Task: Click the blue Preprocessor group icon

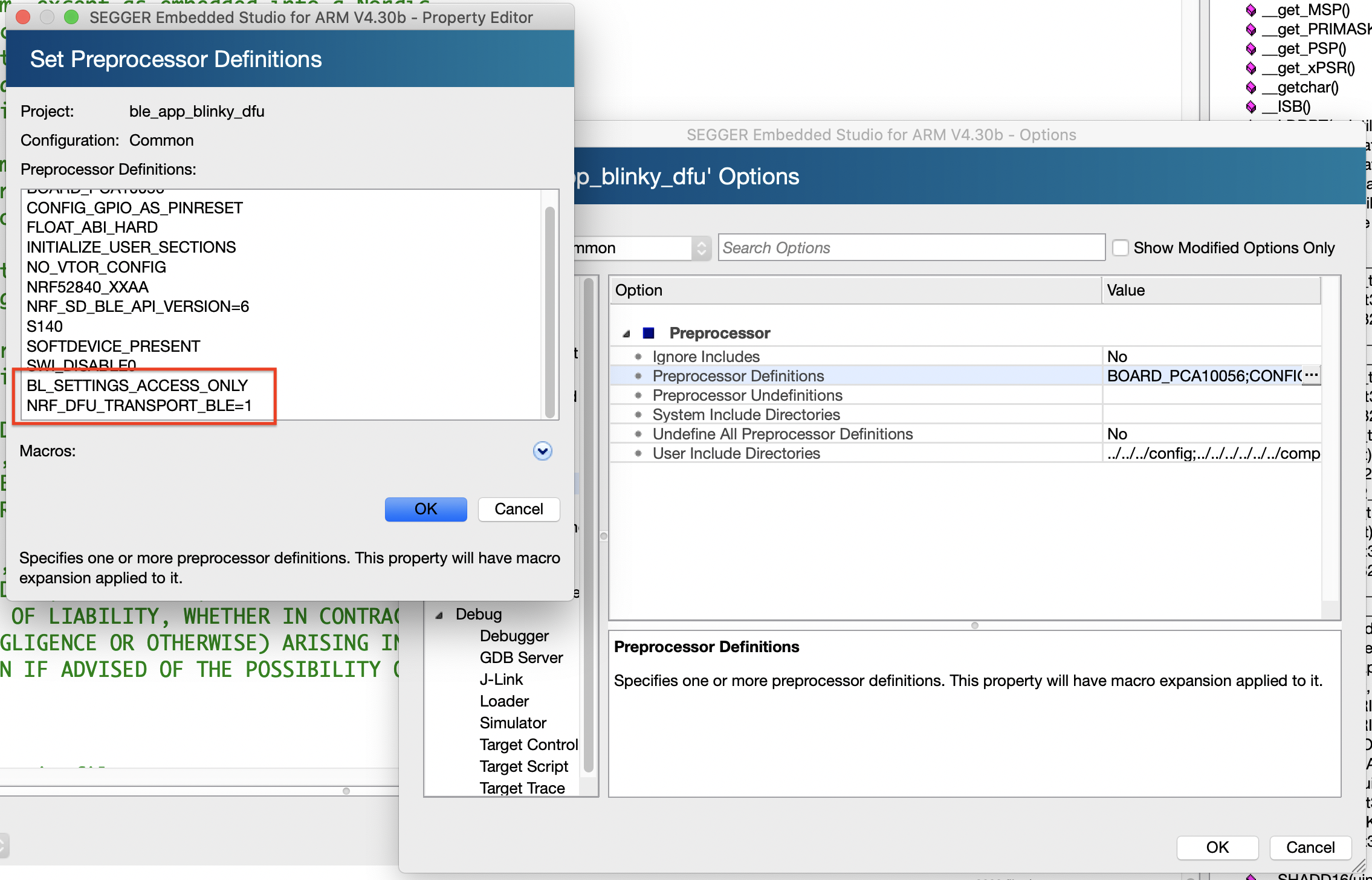Action: (649, 332)
